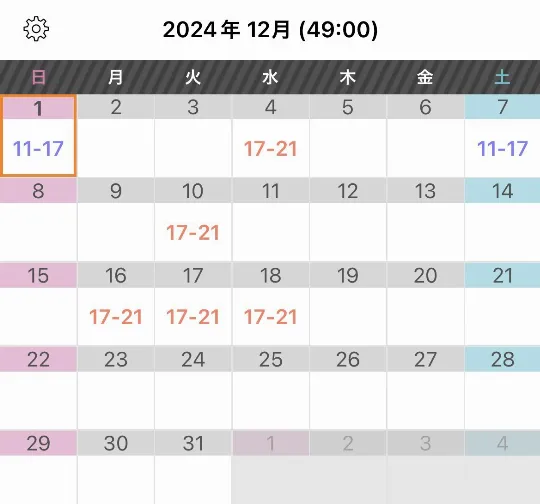This screenshot has height=504, width=540.
Task: Open December 18 shift 17-21
Action: pyautogui.click(x=270, y=317)
